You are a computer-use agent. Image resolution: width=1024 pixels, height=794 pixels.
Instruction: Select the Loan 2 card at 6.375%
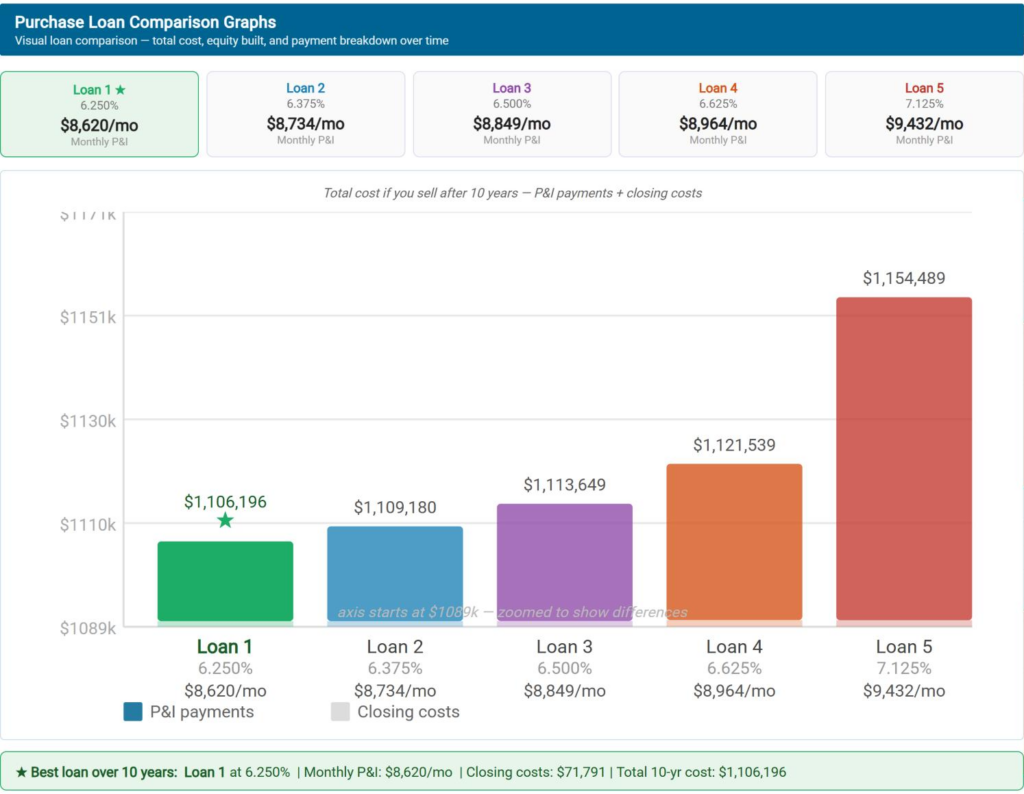306,114
